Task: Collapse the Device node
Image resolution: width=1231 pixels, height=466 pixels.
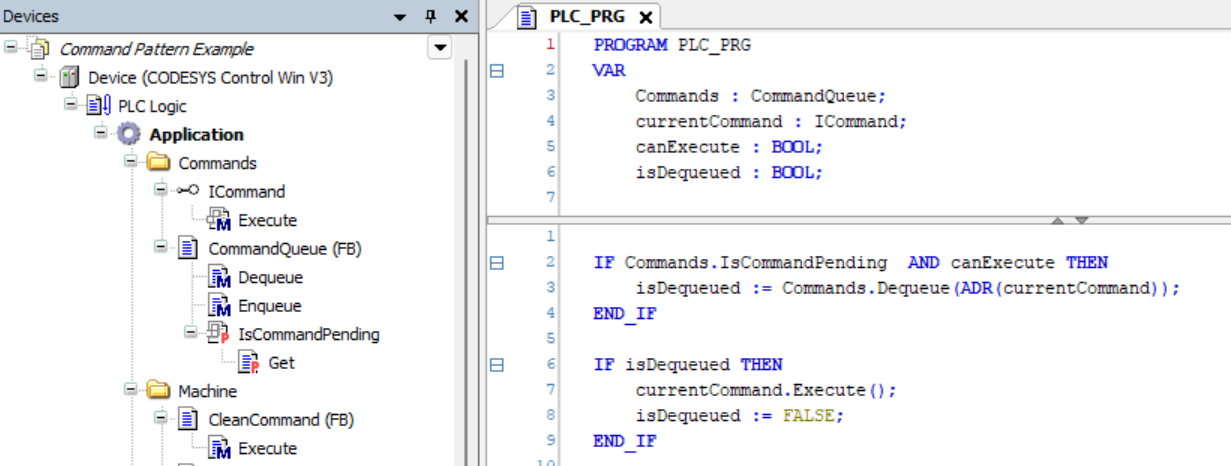Action: tap(41, 76)
